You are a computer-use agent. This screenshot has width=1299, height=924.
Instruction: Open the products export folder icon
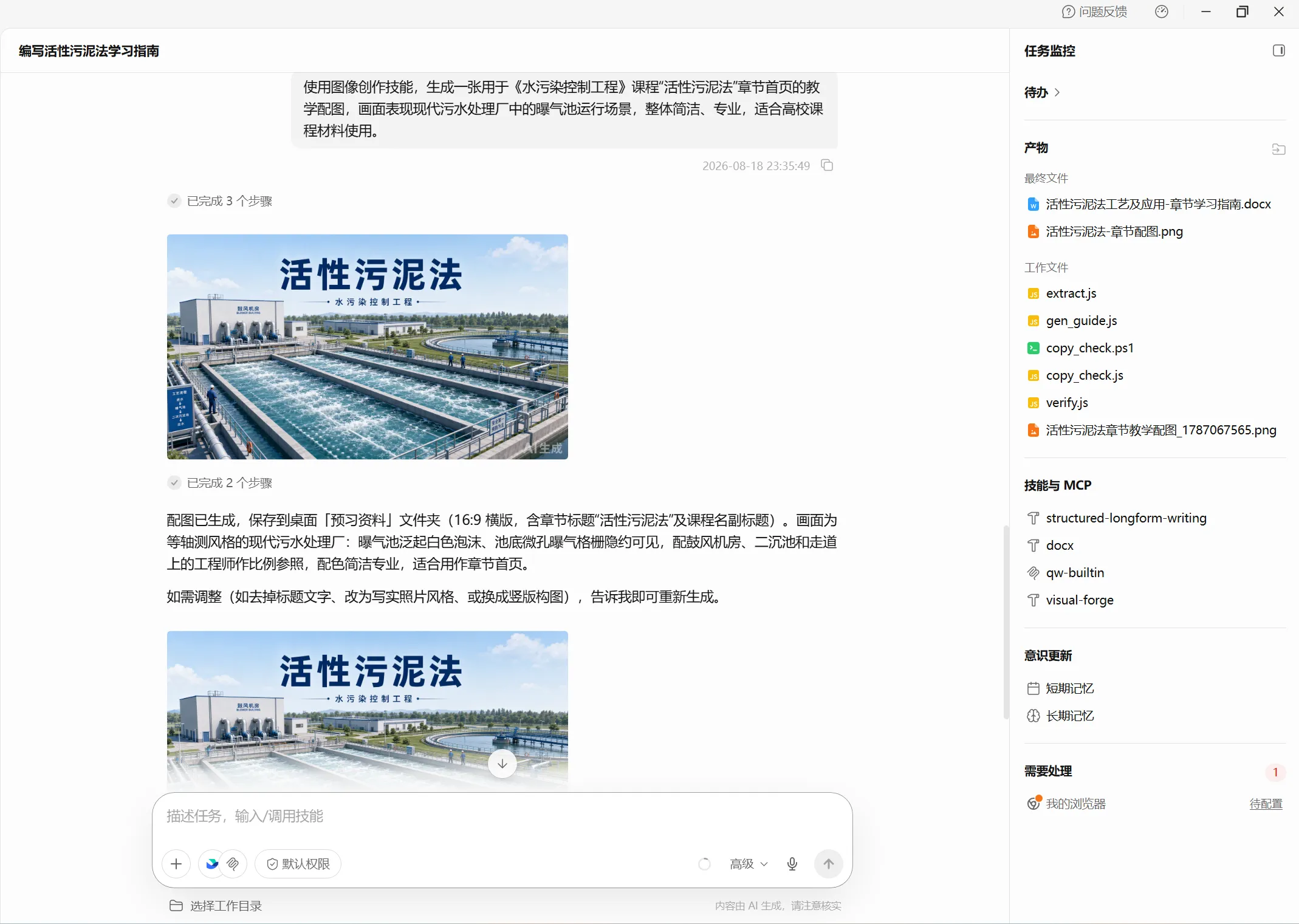(1278, 149)
